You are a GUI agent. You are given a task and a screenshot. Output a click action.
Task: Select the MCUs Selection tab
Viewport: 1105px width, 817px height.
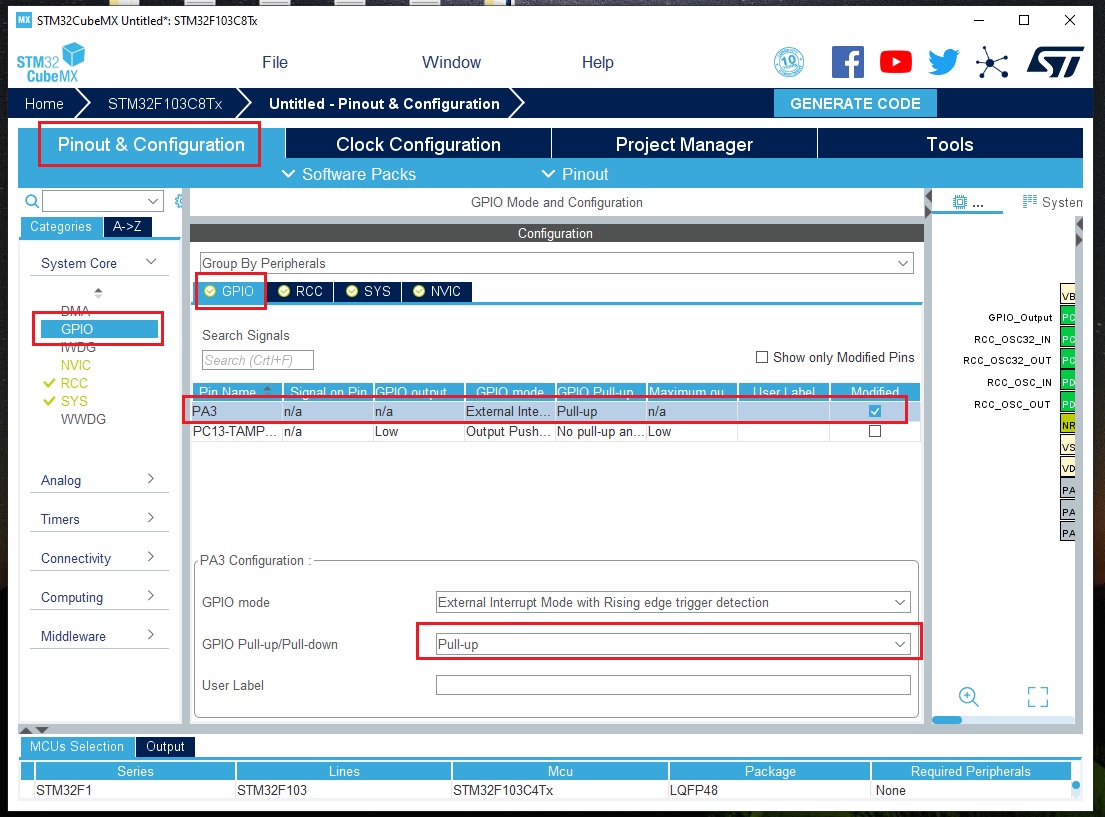click(x=77, y=746)
